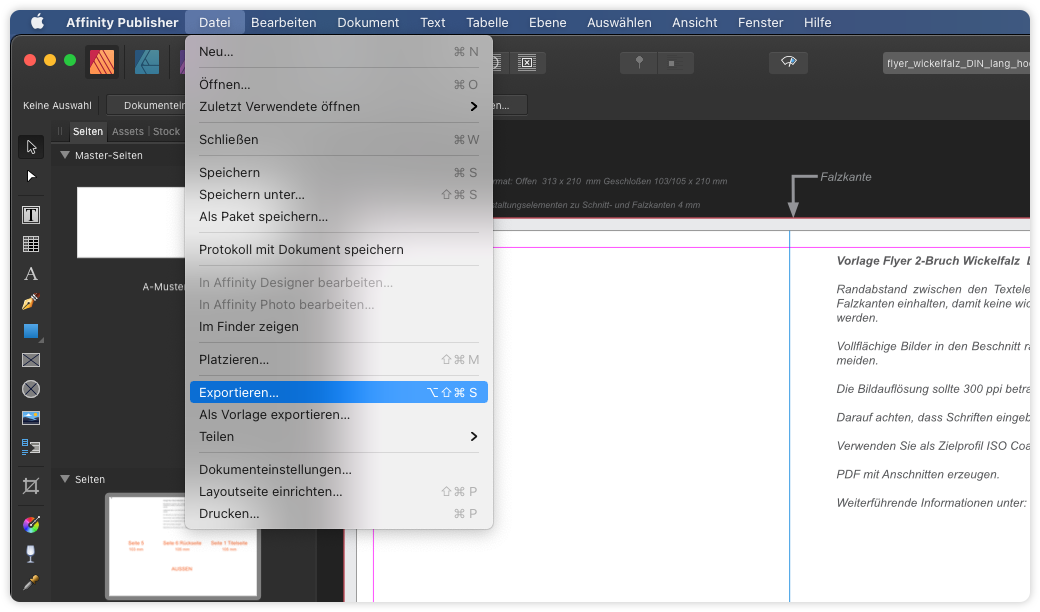Expand Zuletzt Verwendete öffnen submenu
Screen dimensions: 1040x612
click(x=339, y=107)
